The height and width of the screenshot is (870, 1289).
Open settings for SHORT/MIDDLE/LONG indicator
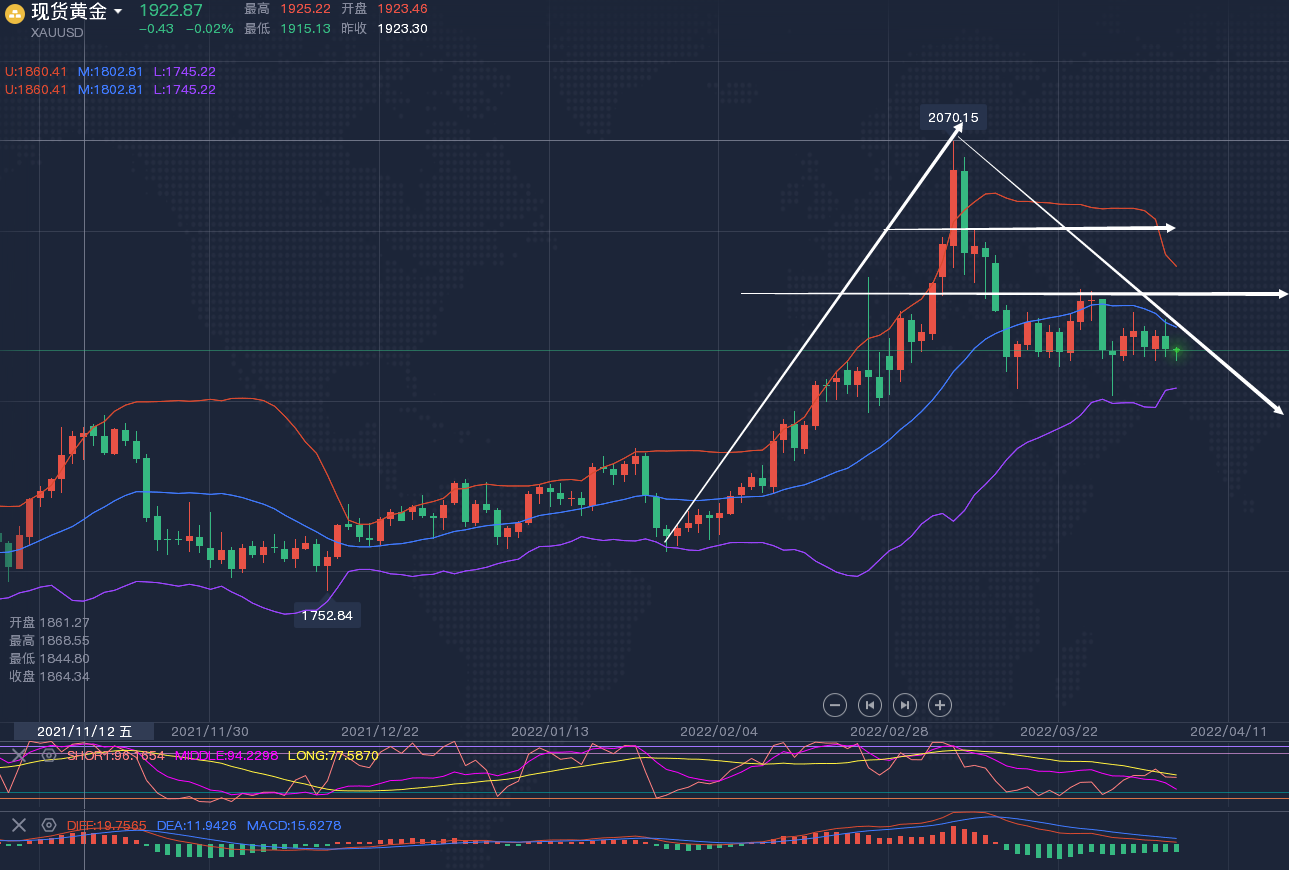pyautogui.click(x=49, y=755)
